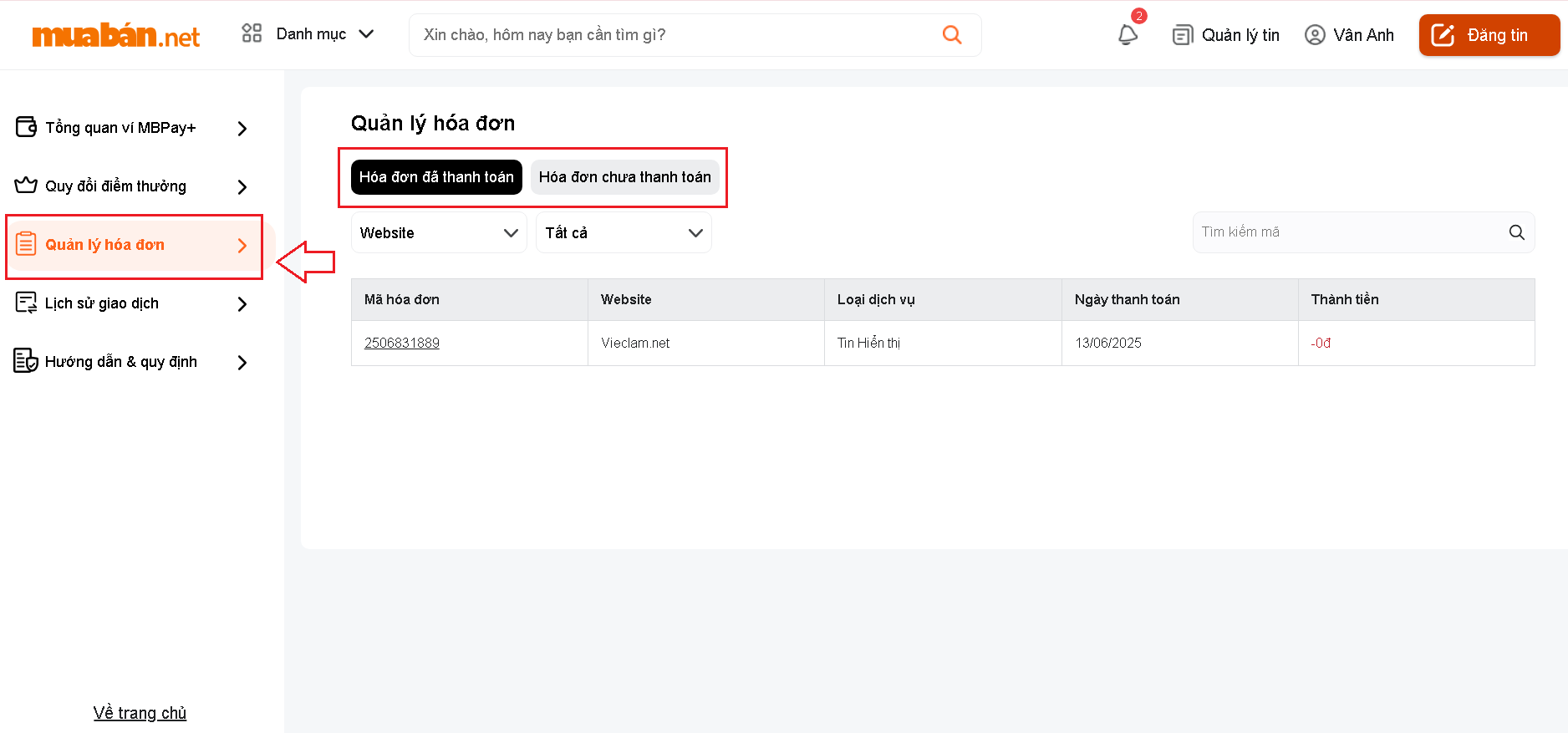1568x733 pixels.
Task: Expand the Tổng quan ví MBPay+ chevron
Action: click(x=242, y=129)
